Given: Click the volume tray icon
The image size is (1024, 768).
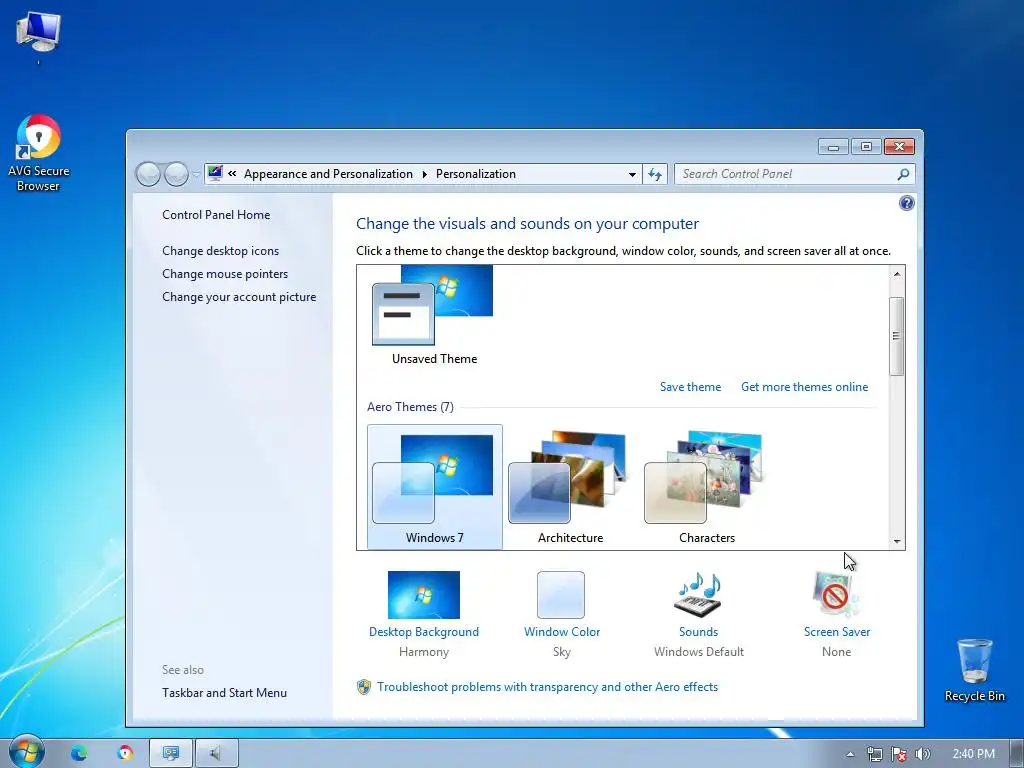Looking at the screenshot, I should point(922,754).
